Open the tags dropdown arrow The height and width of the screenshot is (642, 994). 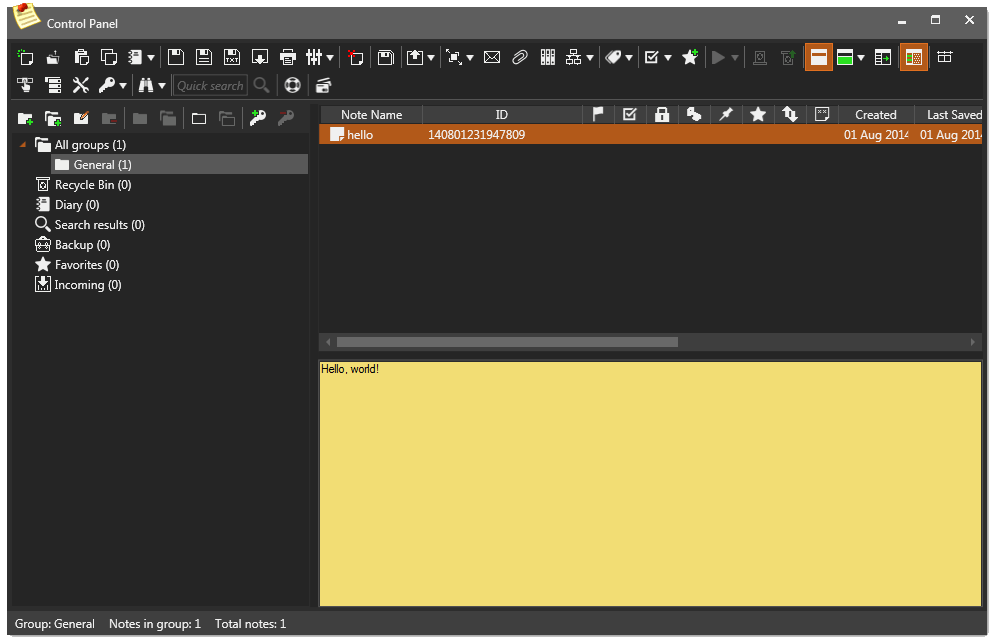click(631, 57)
